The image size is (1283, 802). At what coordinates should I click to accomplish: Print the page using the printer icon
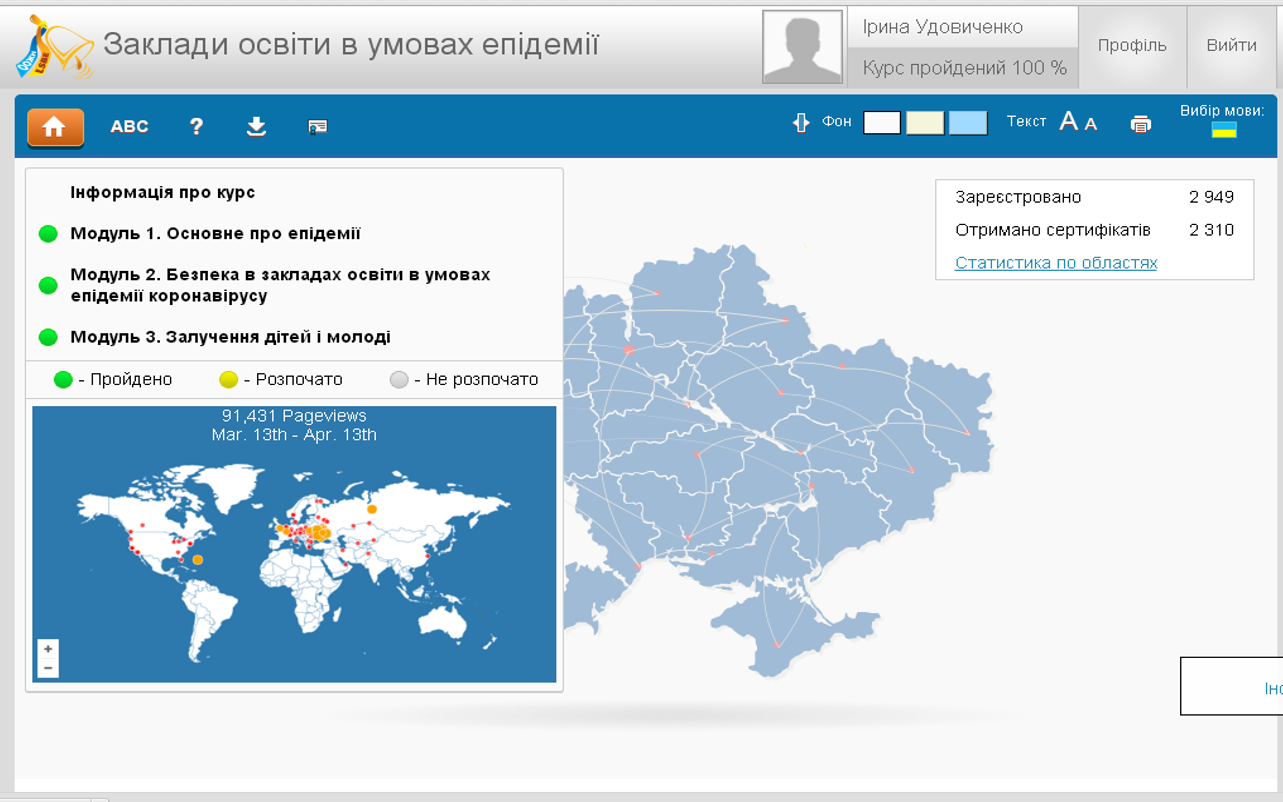coord(1140,124)
